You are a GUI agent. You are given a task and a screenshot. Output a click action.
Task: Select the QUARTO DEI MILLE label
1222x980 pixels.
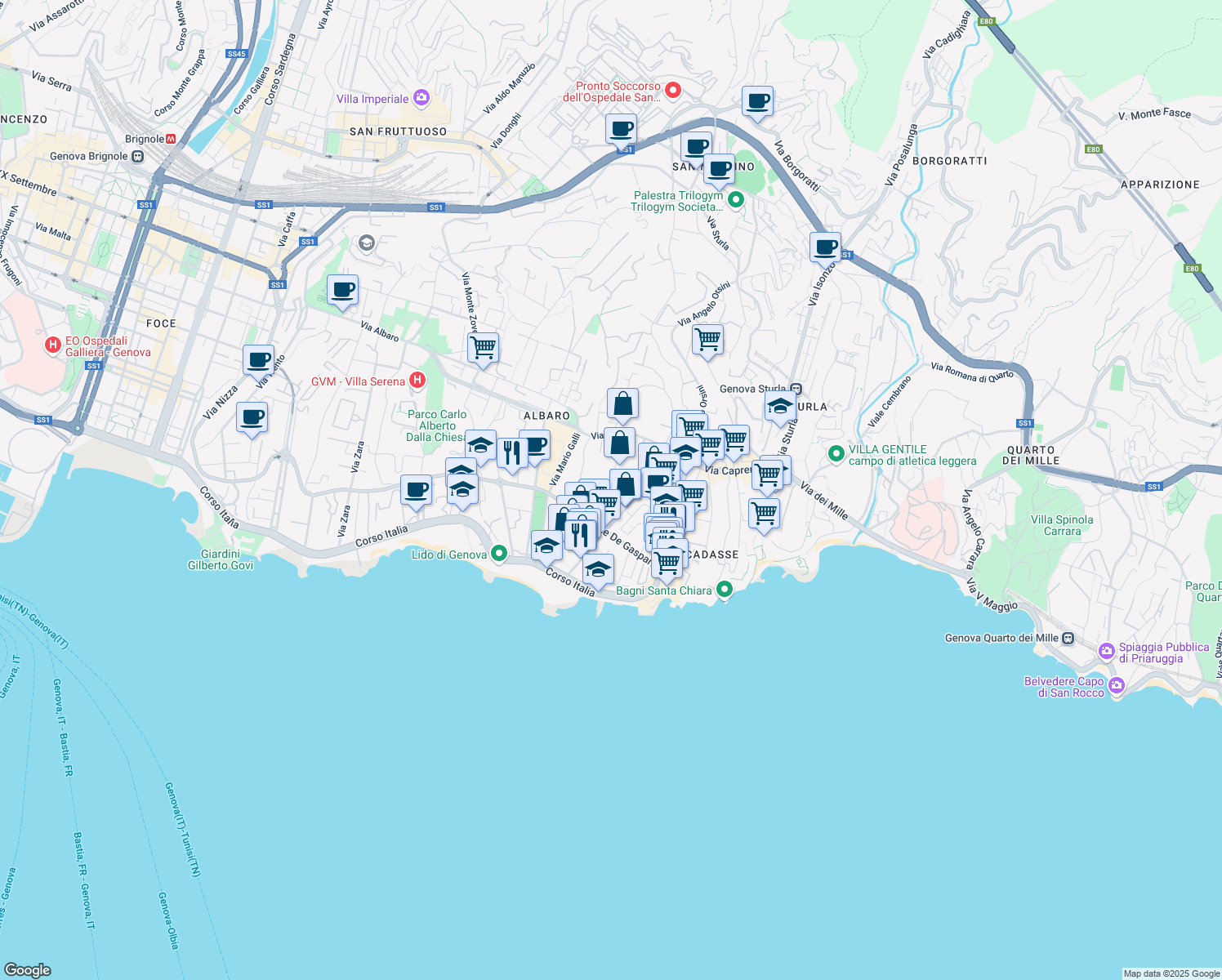[x=1031, y=455]
